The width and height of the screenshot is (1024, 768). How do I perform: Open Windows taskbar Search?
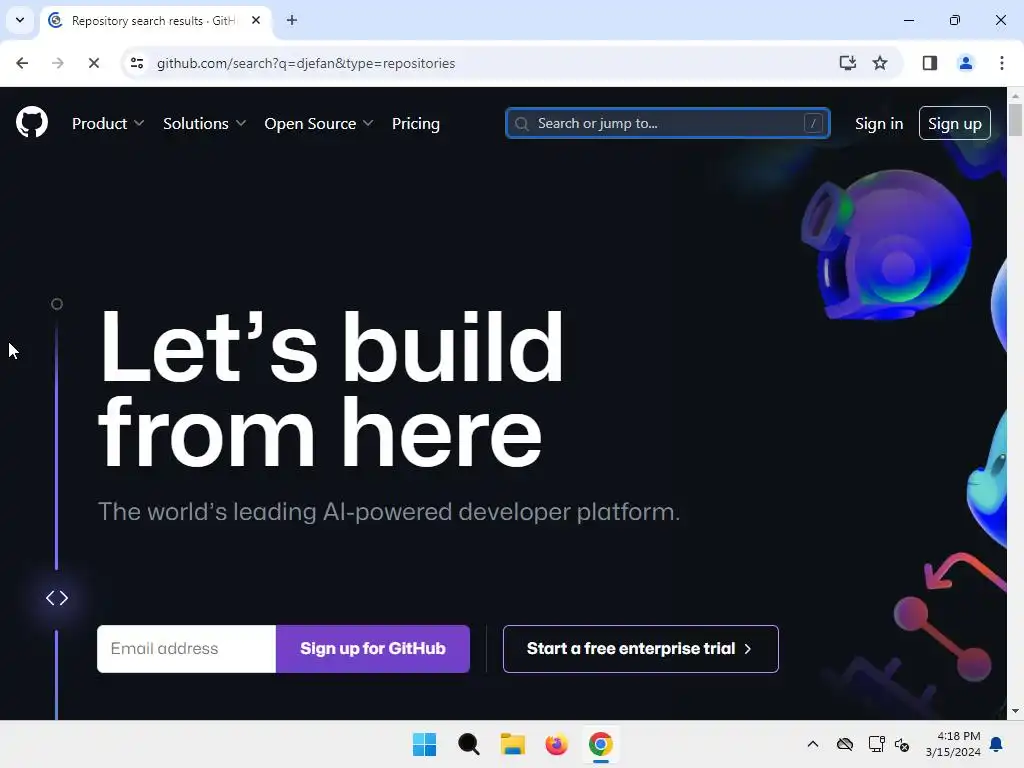click(x=468, y=744)
